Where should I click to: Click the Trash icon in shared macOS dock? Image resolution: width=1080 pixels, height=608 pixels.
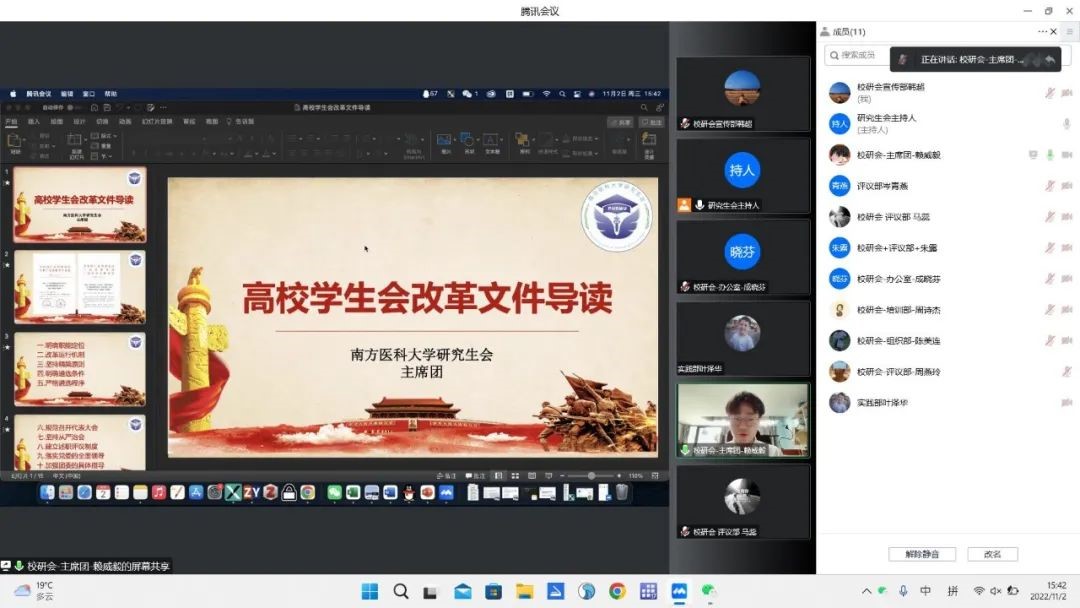pyautogui.click(x=621, y=492)
